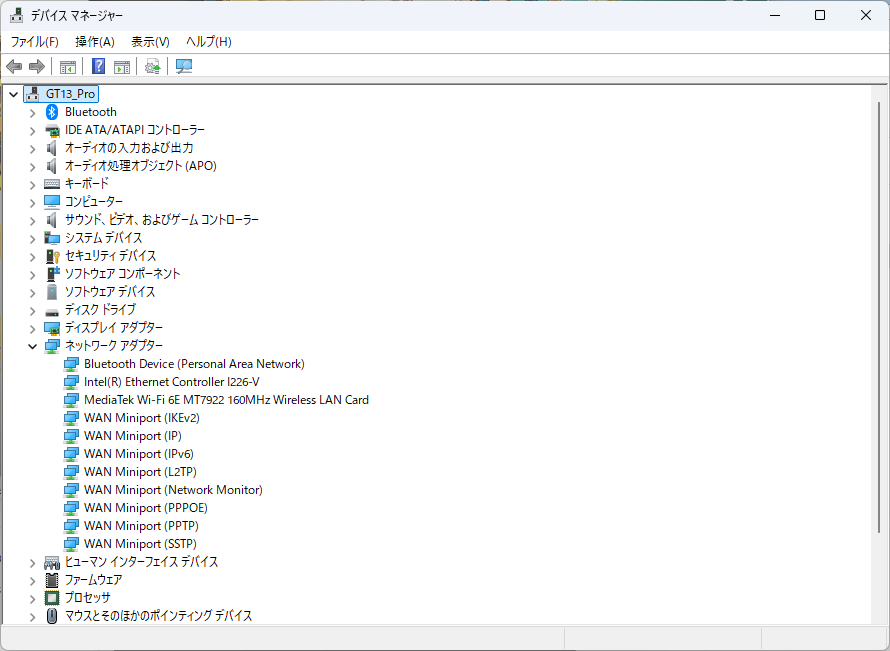
Task: Open the ヘルプ(H) menu
Action: (x=208, y=41)
